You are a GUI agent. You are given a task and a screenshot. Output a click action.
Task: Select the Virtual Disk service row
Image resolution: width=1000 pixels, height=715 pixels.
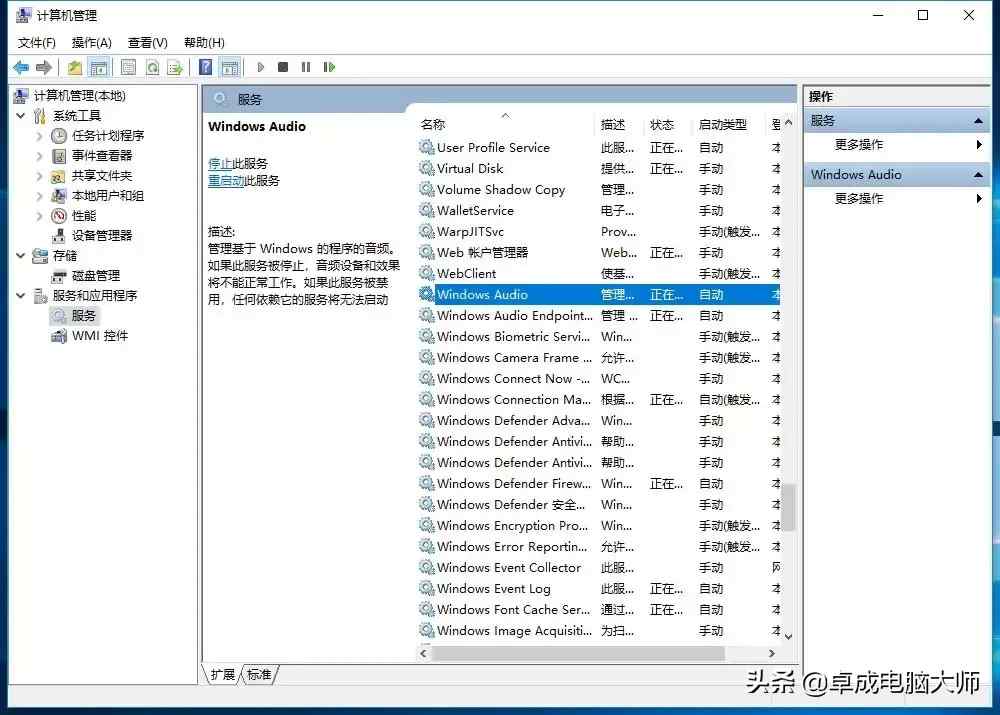point(599,168)
